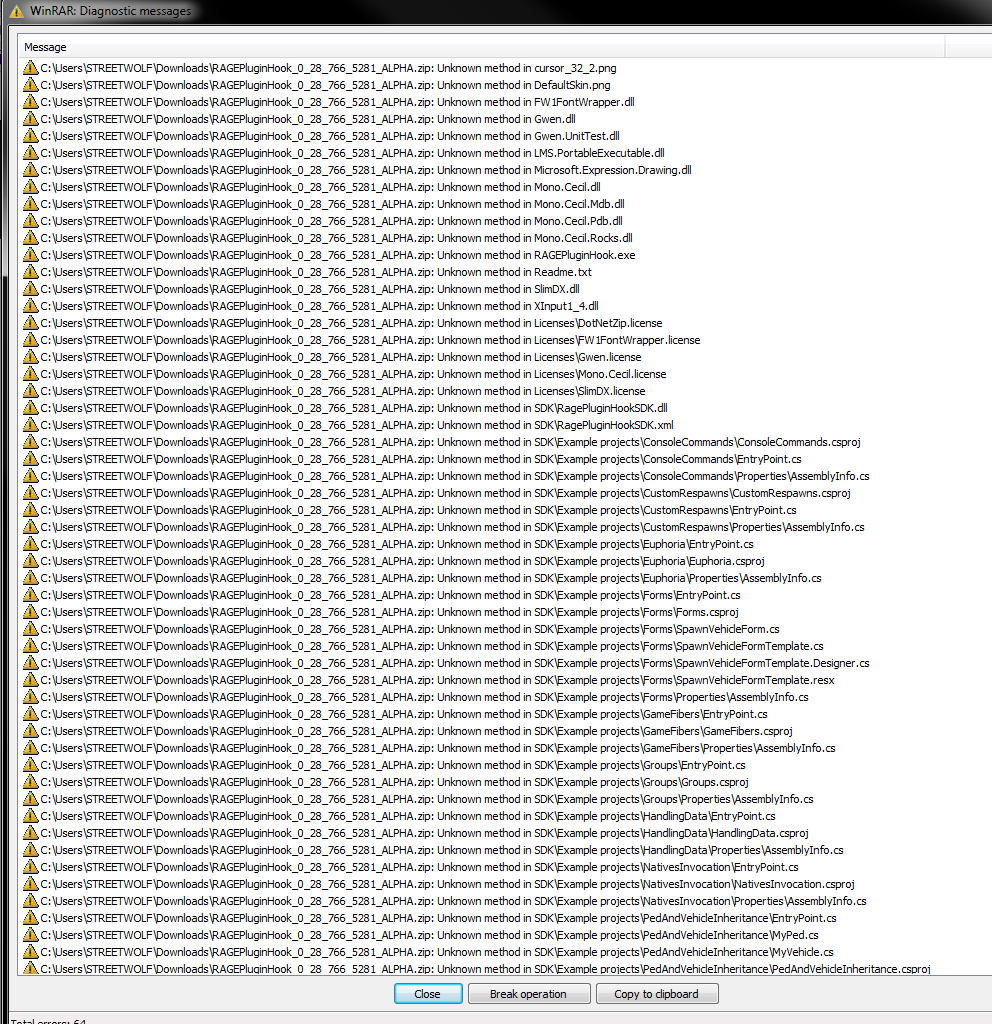Screen dimensions: 992x1024
Task: Click warning icon for Readme.txt row
Action: click(x=30, y=272)
